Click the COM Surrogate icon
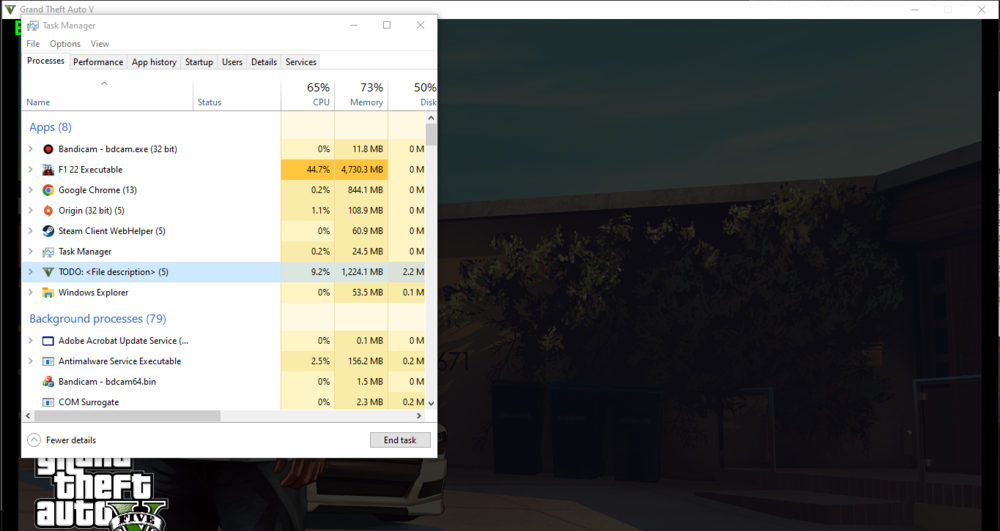Image resolution: width=1000 pixels, height=531 pixels. (48, 402)
